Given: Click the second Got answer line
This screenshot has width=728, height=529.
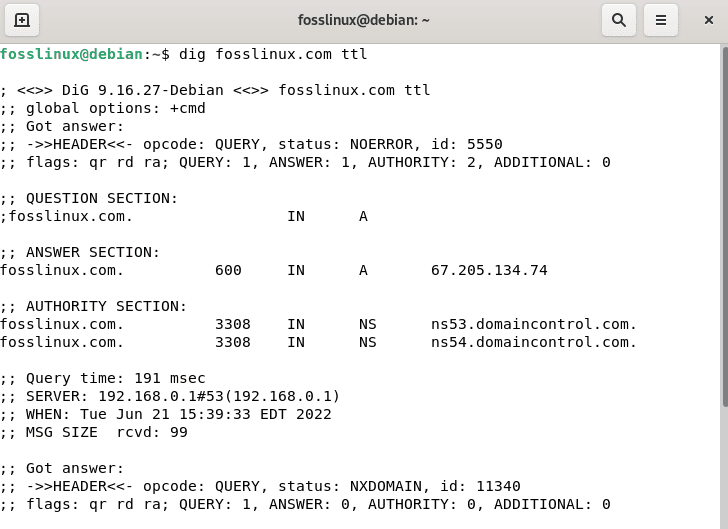Looking at the screenshot, I should point(62,468).
